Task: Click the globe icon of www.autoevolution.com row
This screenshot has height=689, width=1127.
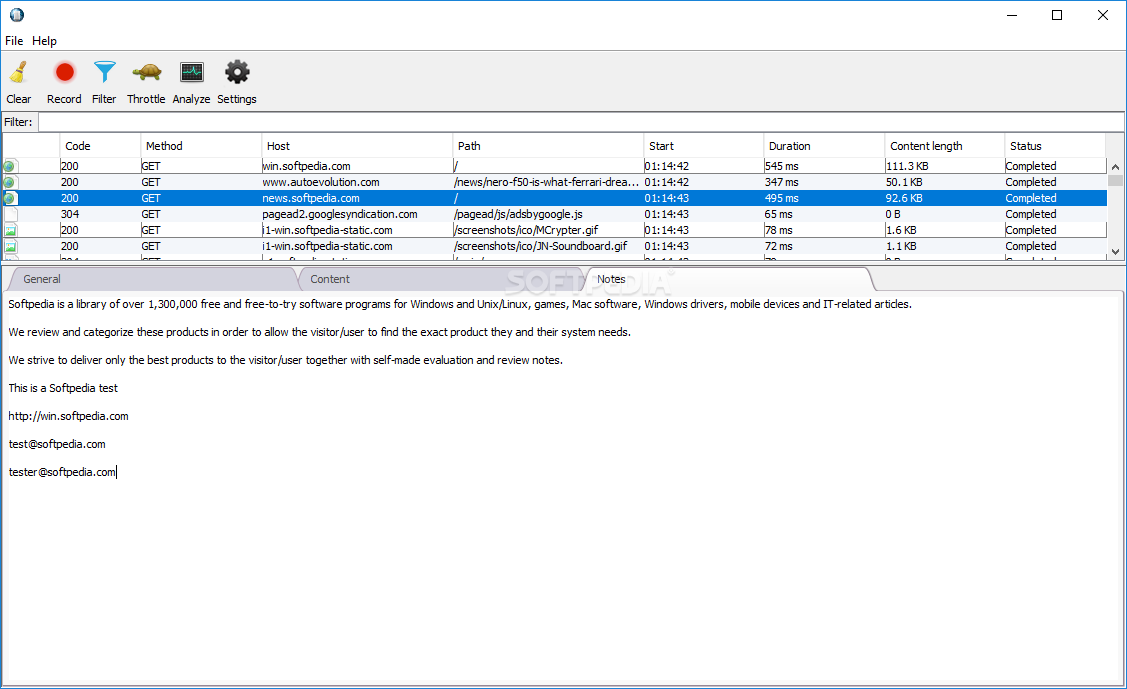Action: tap(9, 182)
